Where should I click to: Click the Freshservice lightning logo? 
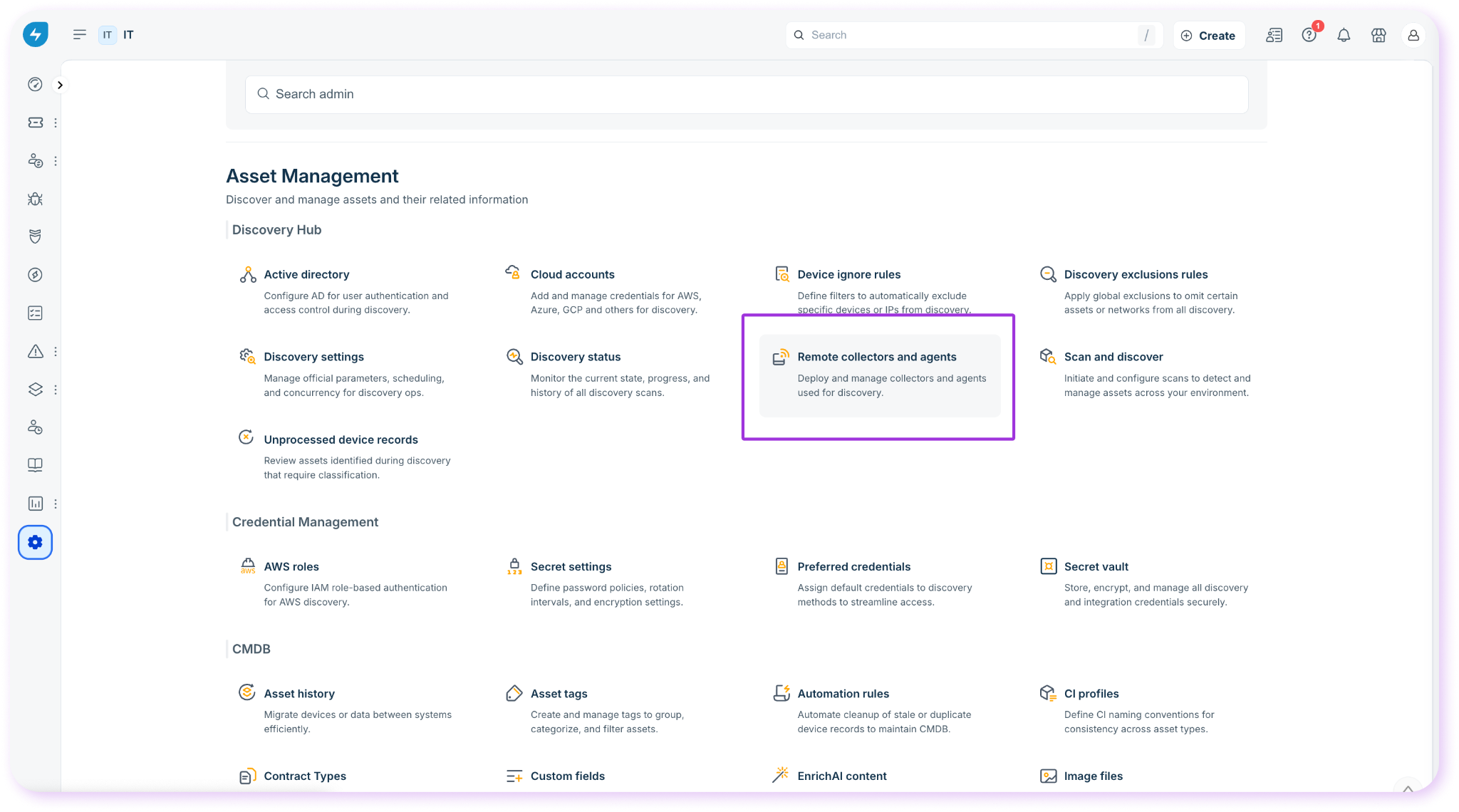(35, 34)
